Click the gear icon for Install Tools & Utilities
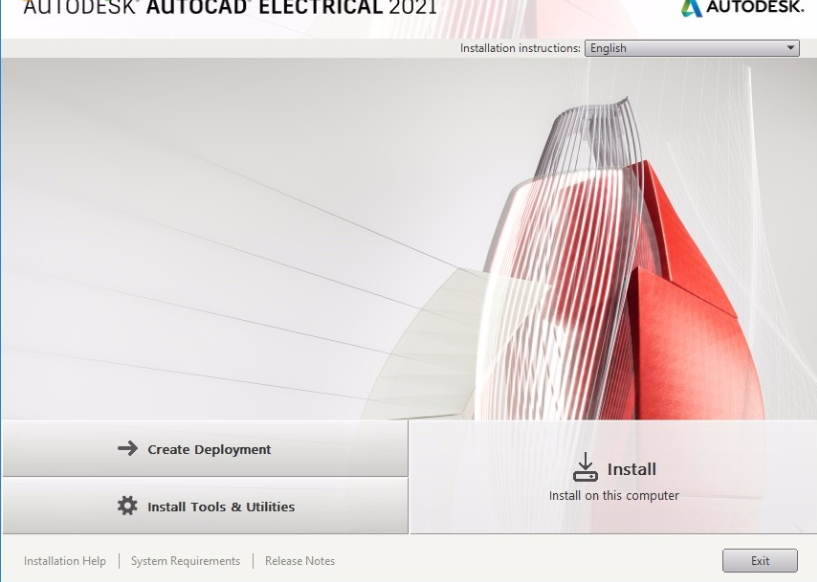The height and width of the screenshot is (582, 817). coord(127,506)
